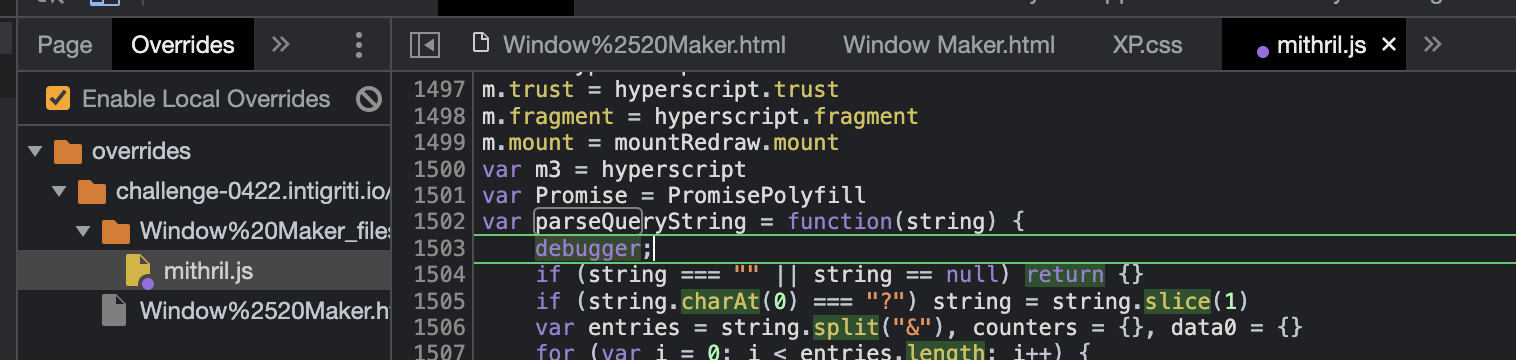The width and height of the screenshot is (1516, 360).
Task: Collapse the challenge-0422.intigriti.io folder
Action: 60,191
